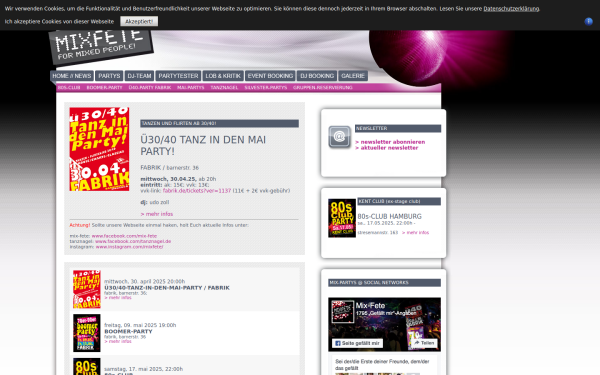Screen dimensions: 600x375
Task: Click the Mix-Fete Facebook page name
Action: (x=370, y=305)
